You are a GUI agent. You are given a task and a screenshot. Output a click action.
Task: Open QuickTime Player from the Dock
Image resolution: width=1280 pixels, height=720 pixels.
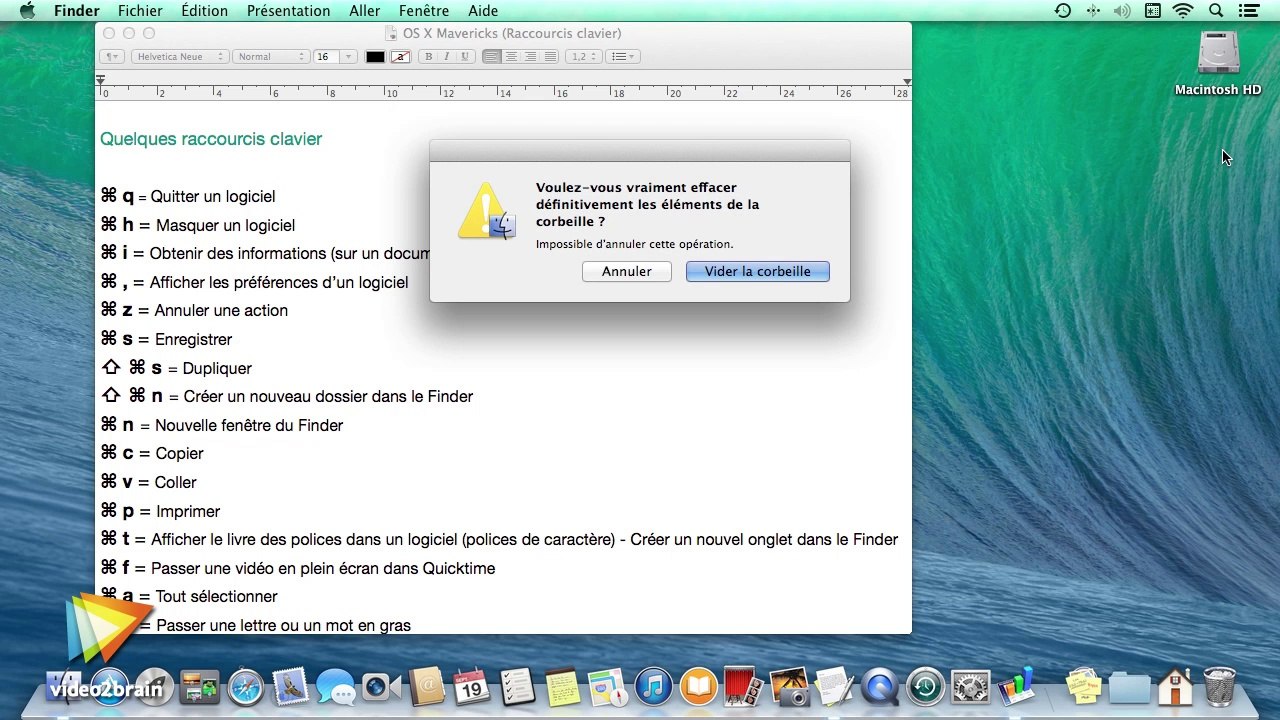[880, 687]
